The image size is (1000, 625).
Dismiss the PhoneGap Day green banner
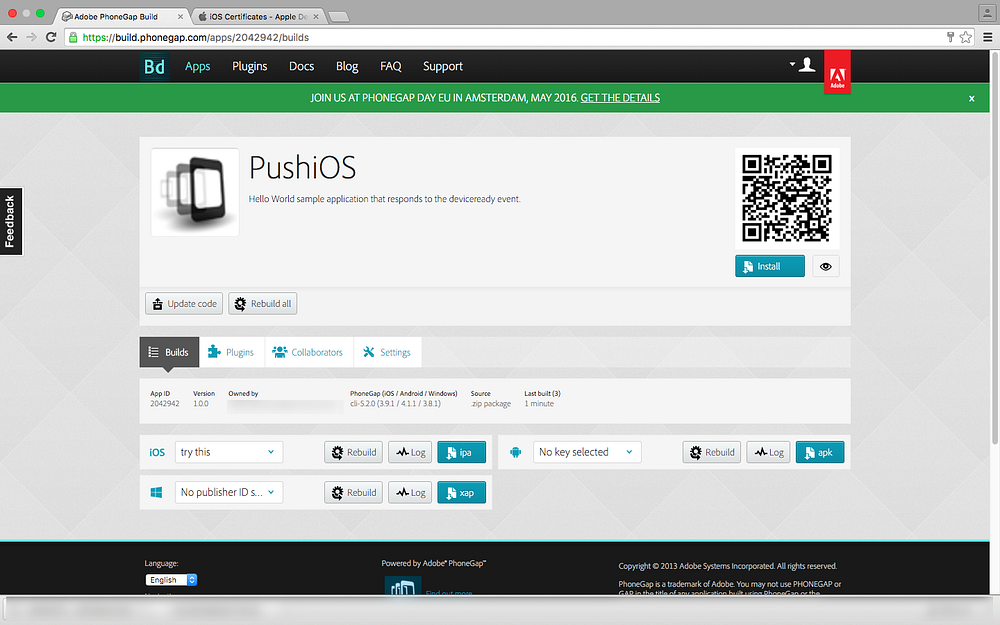pos(971,98)
